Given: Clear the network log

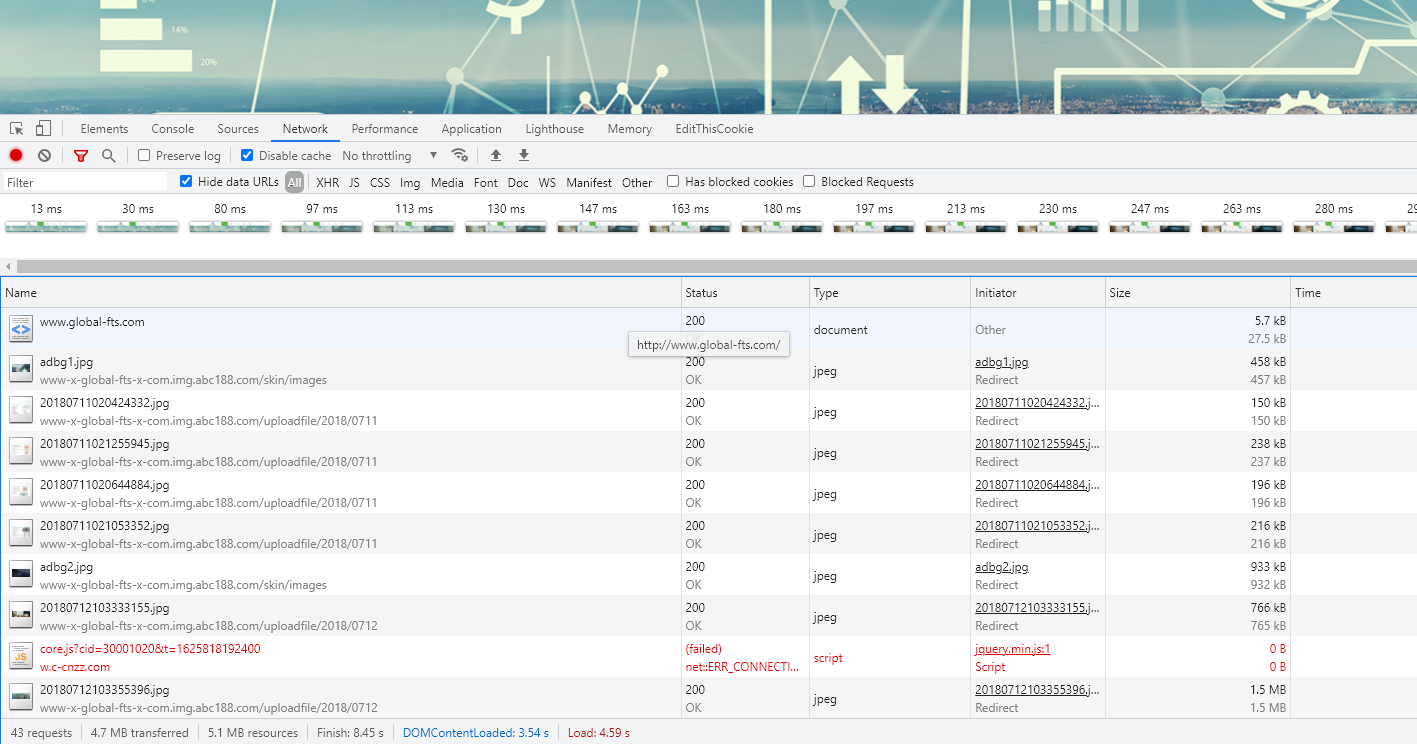Looking at the screenshot, I should point(44,156).
